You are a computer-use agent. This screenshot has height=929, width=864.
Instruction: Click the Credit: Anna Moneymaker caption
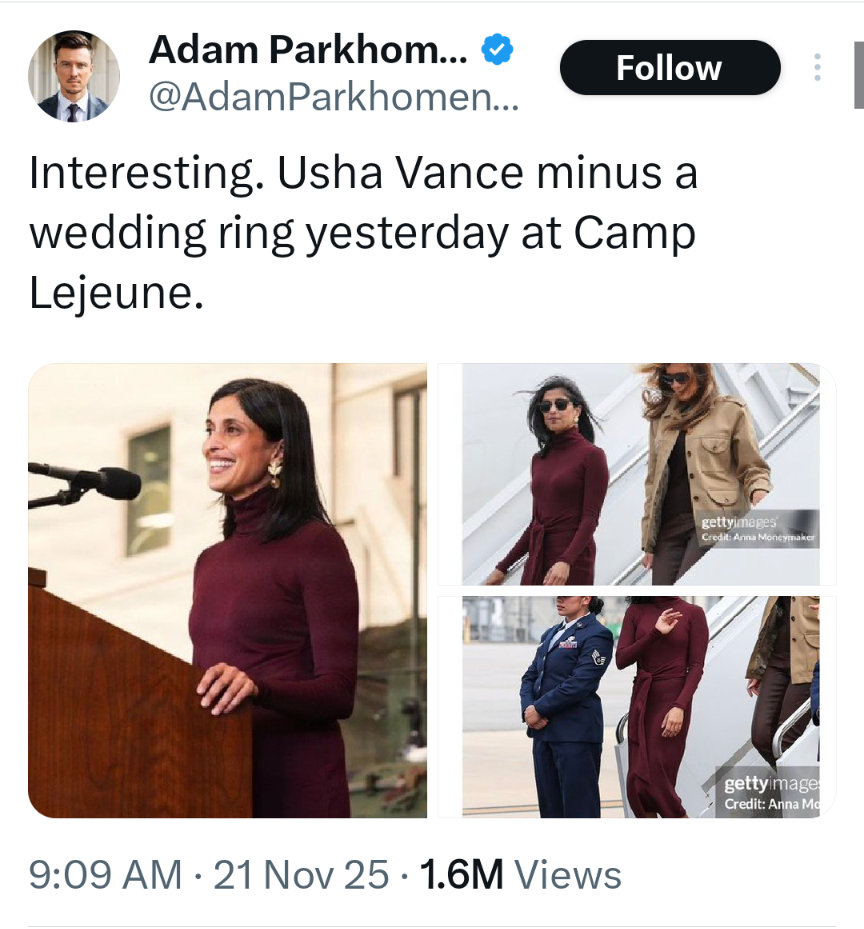(758, 538)
